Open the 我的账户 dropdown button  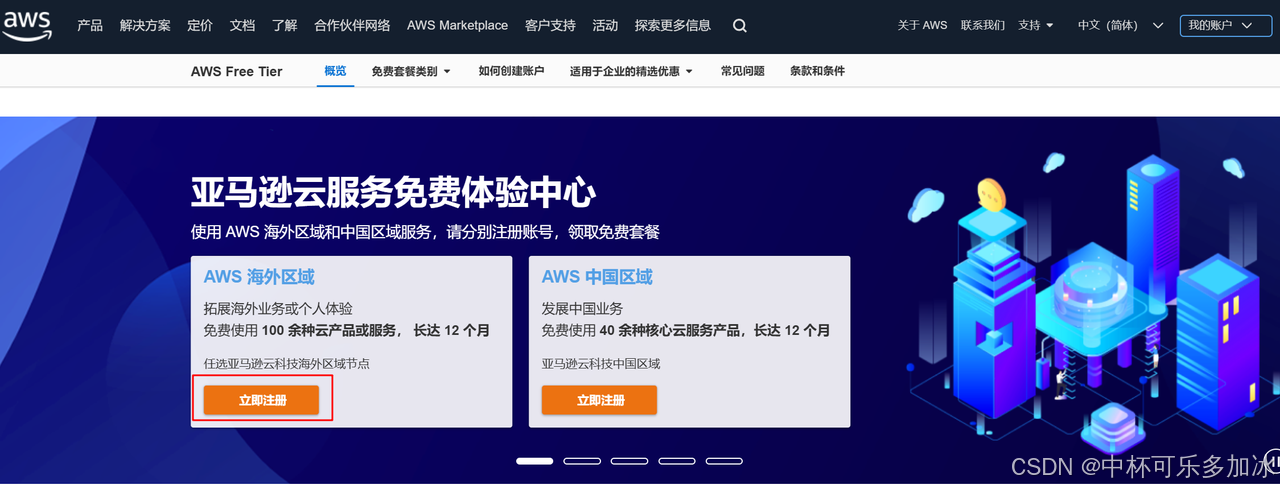tap(1225, 26)
